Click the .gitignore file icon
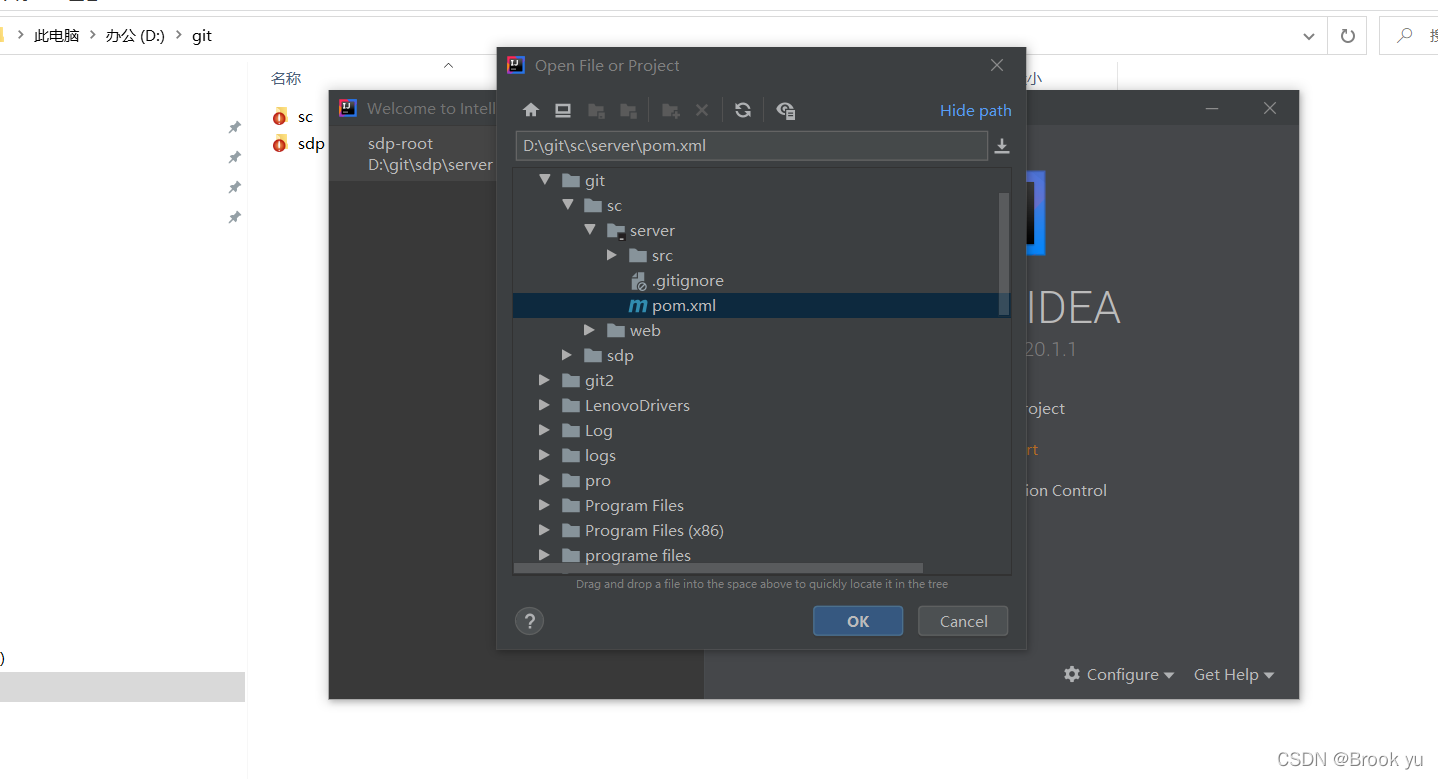This screenshot has width=1438, height=779. click(x=639, y=281)
